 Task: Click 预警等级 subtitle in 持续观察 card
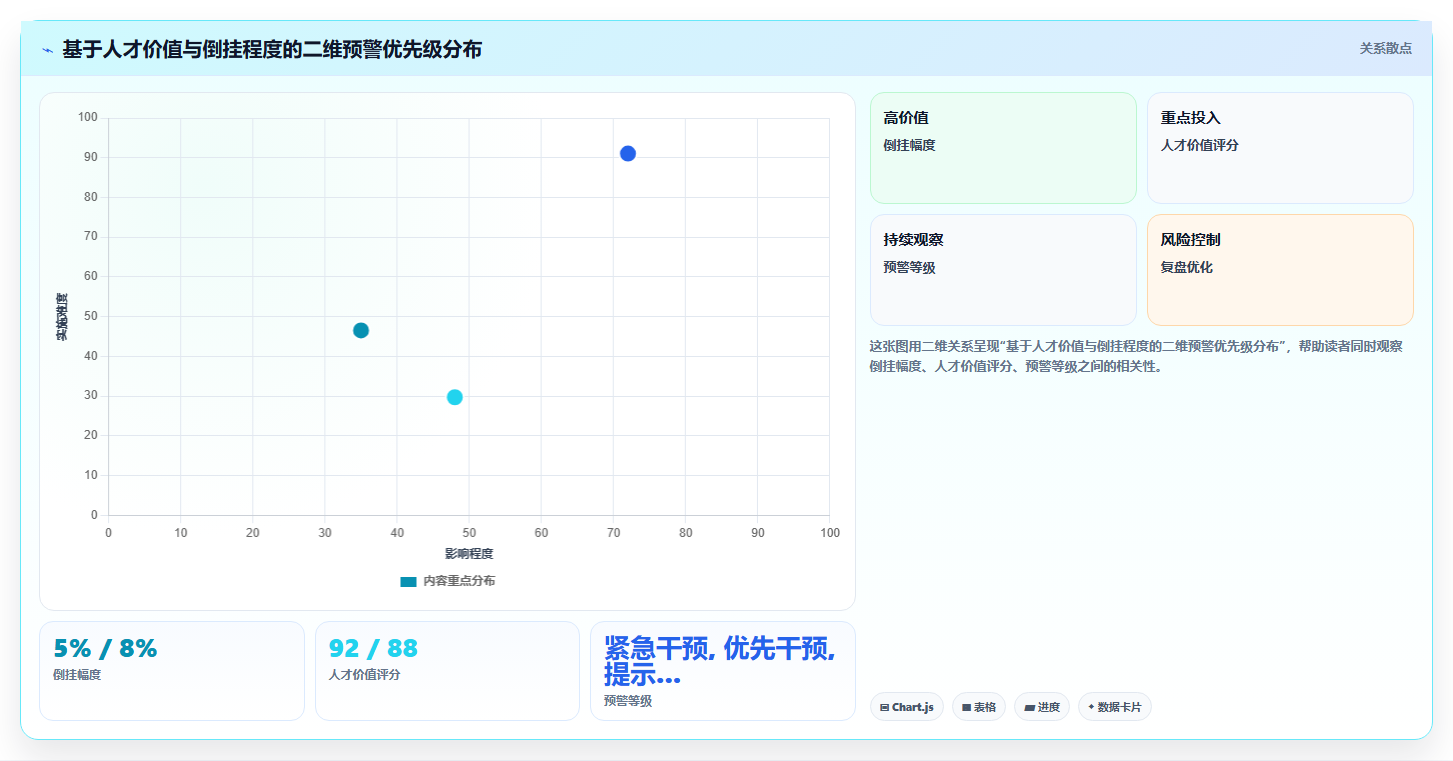tap(909, 267)
